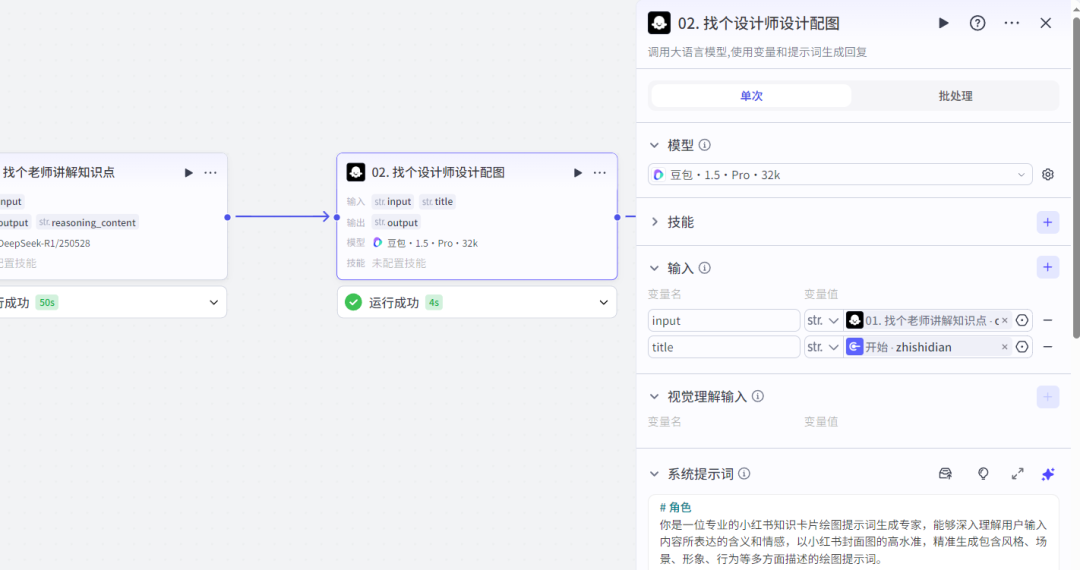Image resolution: width=1080 pixels, height=570 pixels.
Task: Open type dropdown for title variable
Action: [823, 347]
